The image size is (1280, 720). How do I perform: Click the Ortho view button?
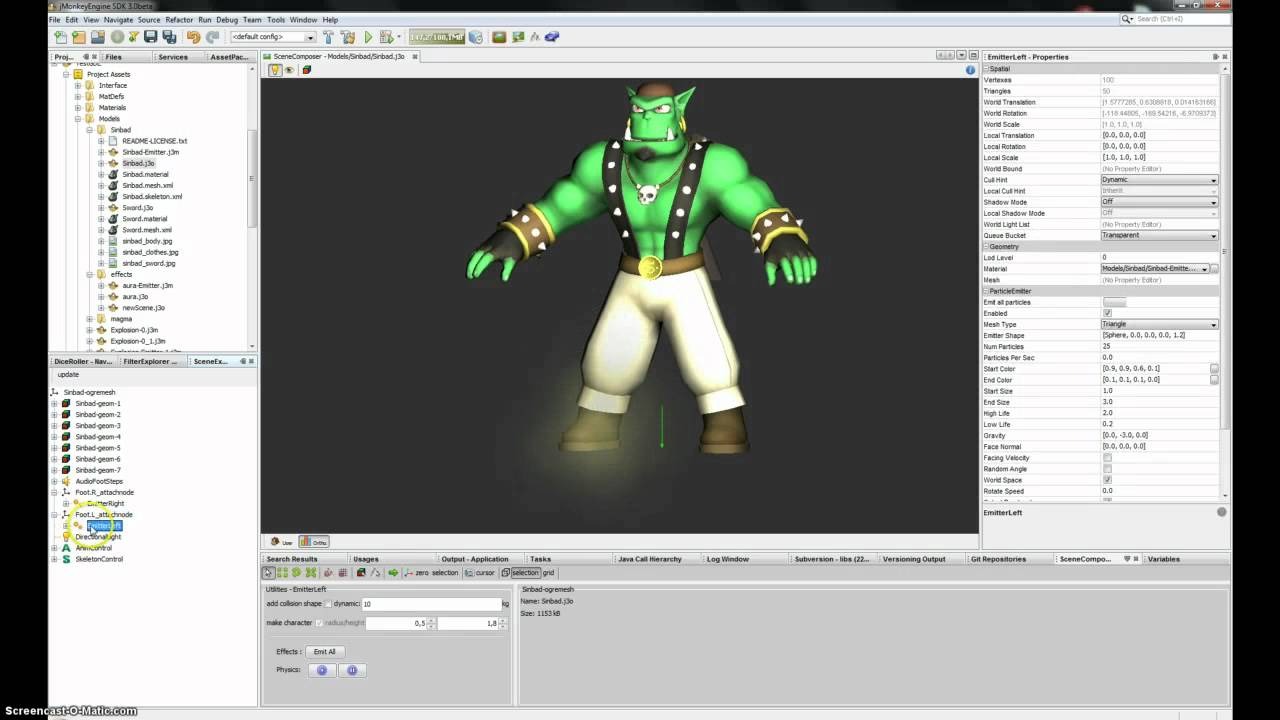pyautogui.click(x=314, y=542)
